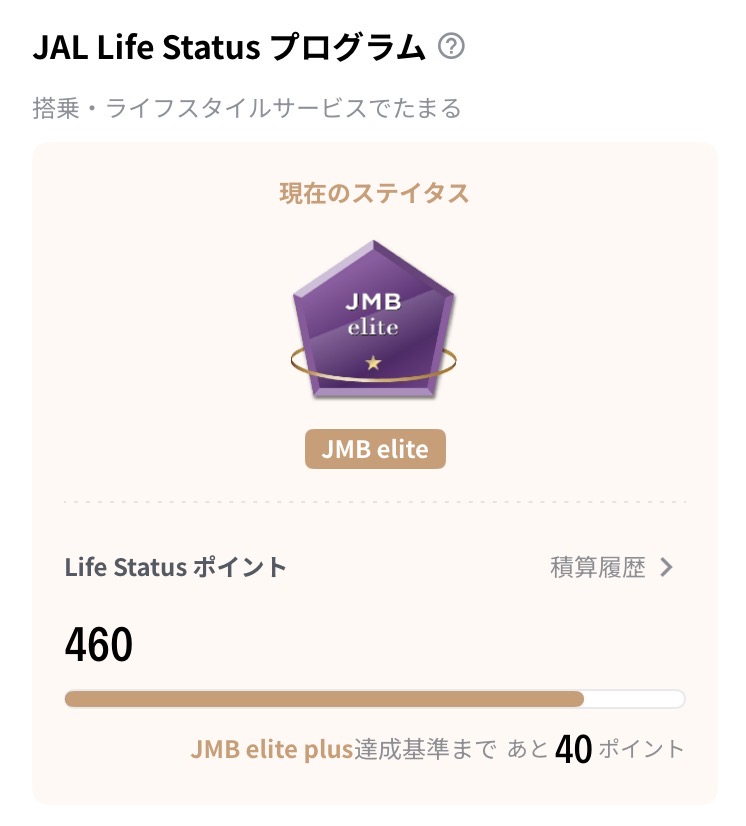The height and width of the screenshot is (826, 746).
Task: Click the gold star on the badge
Action: pyautogui.click(x=373, y=363)
